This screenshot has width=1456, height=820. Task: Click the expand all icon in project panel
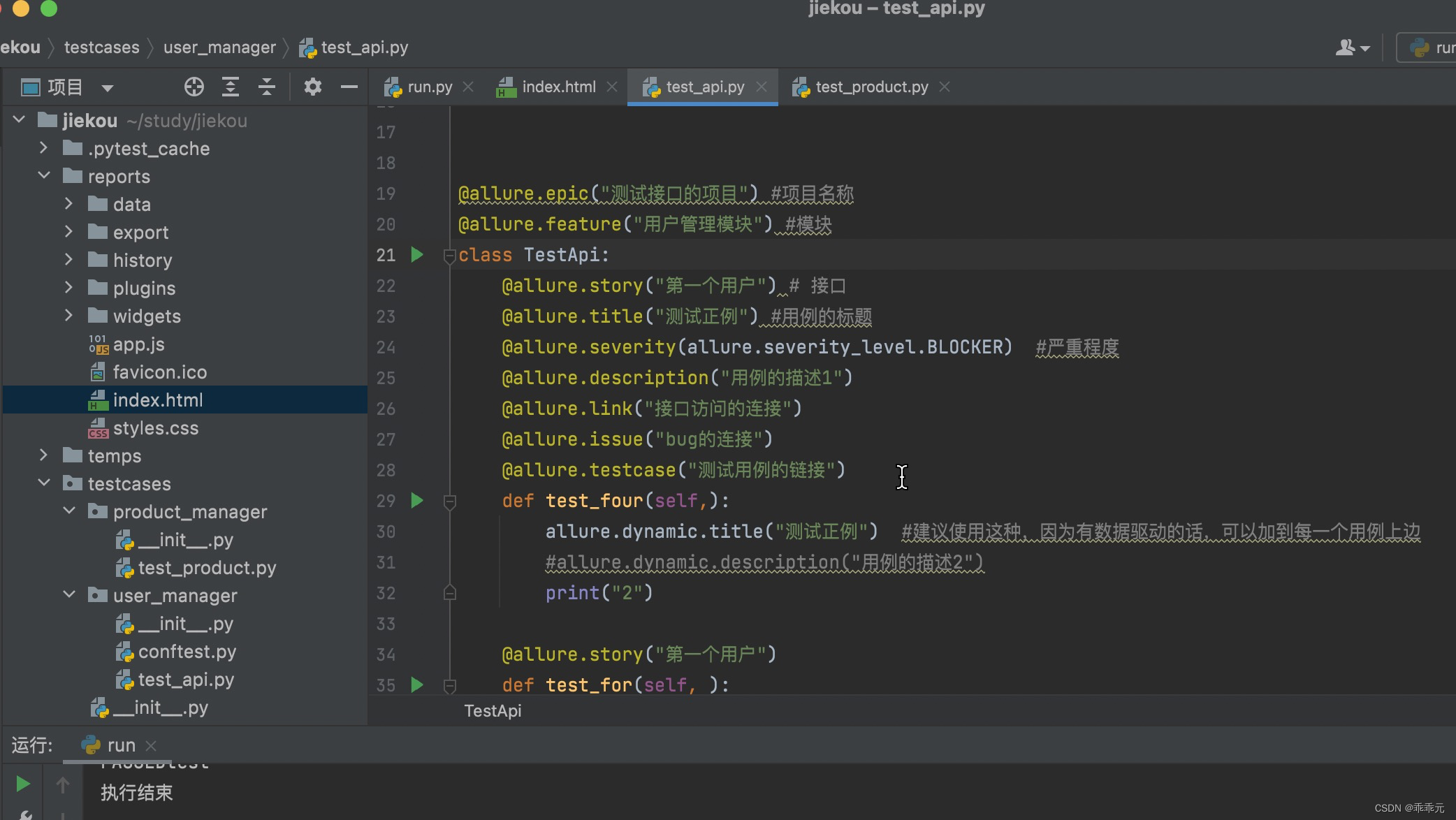[231, 87]
